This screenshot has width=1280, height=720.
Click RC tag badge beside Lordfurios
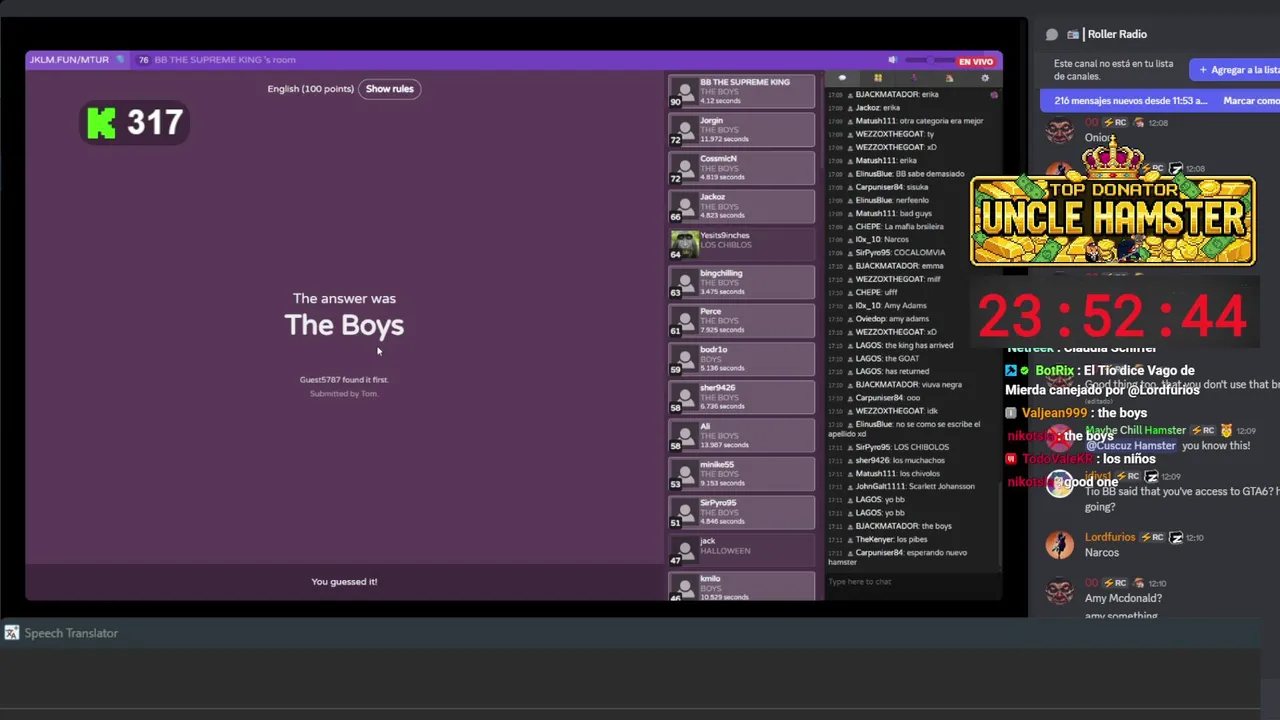[1152, 538]
